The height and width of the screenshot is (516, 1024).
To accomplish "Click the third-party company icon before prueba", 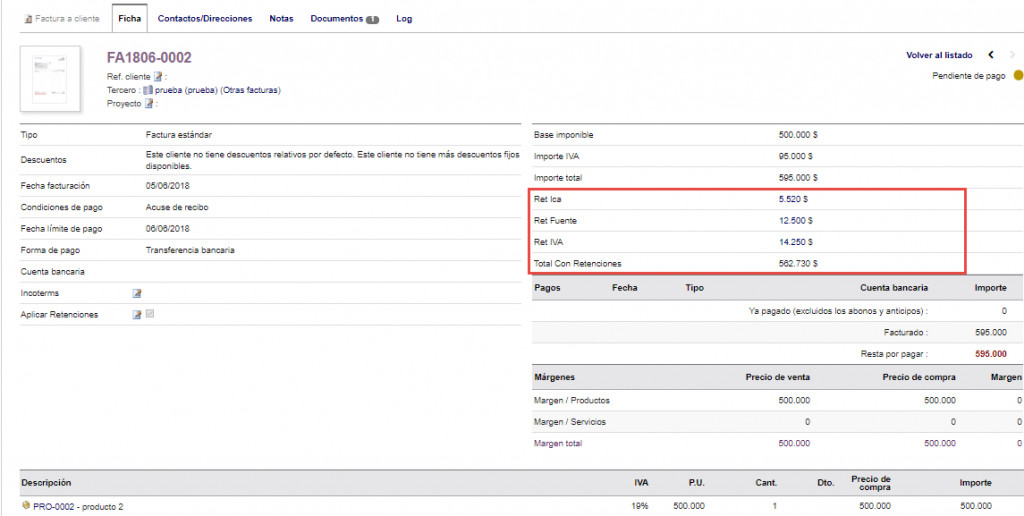I will [148, 90].
